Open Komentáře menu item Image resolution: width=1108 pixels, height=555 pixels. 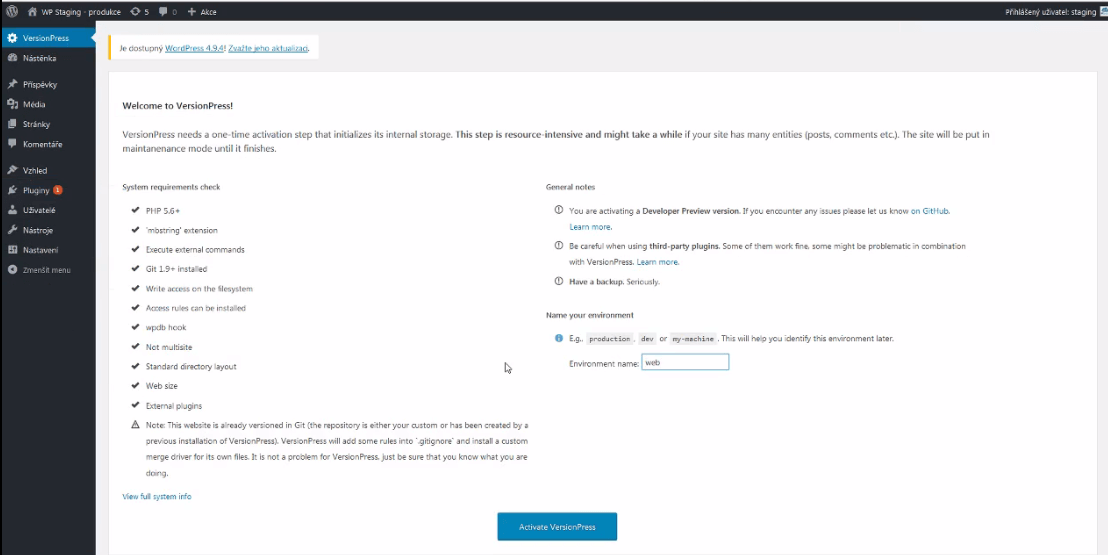[48, 144]
